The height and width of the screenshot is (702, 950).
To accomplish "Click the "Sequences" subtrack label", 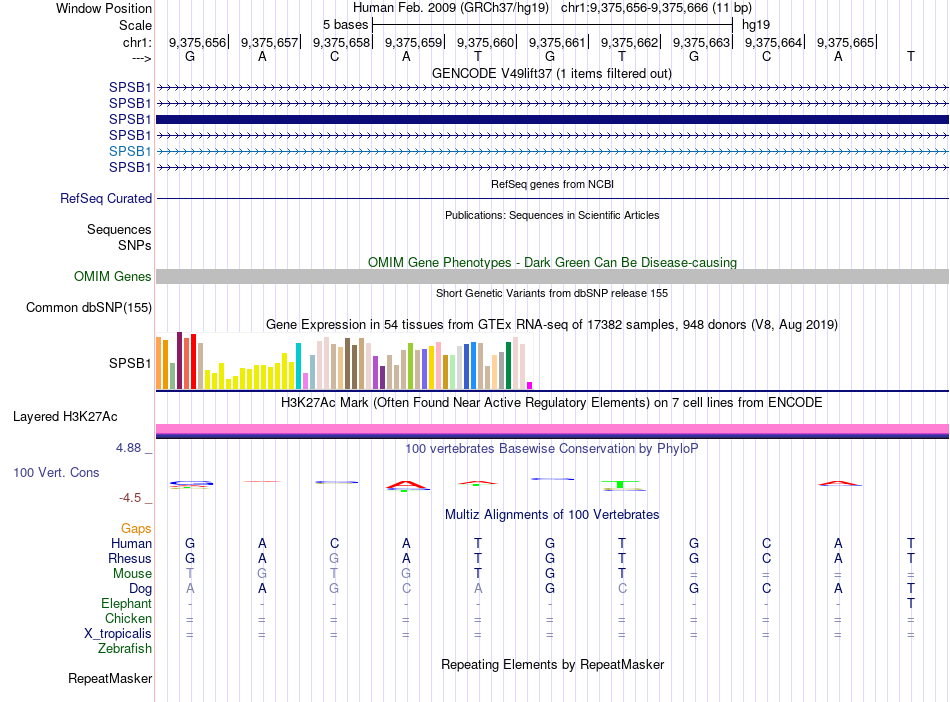I will [x=119, y=230].
